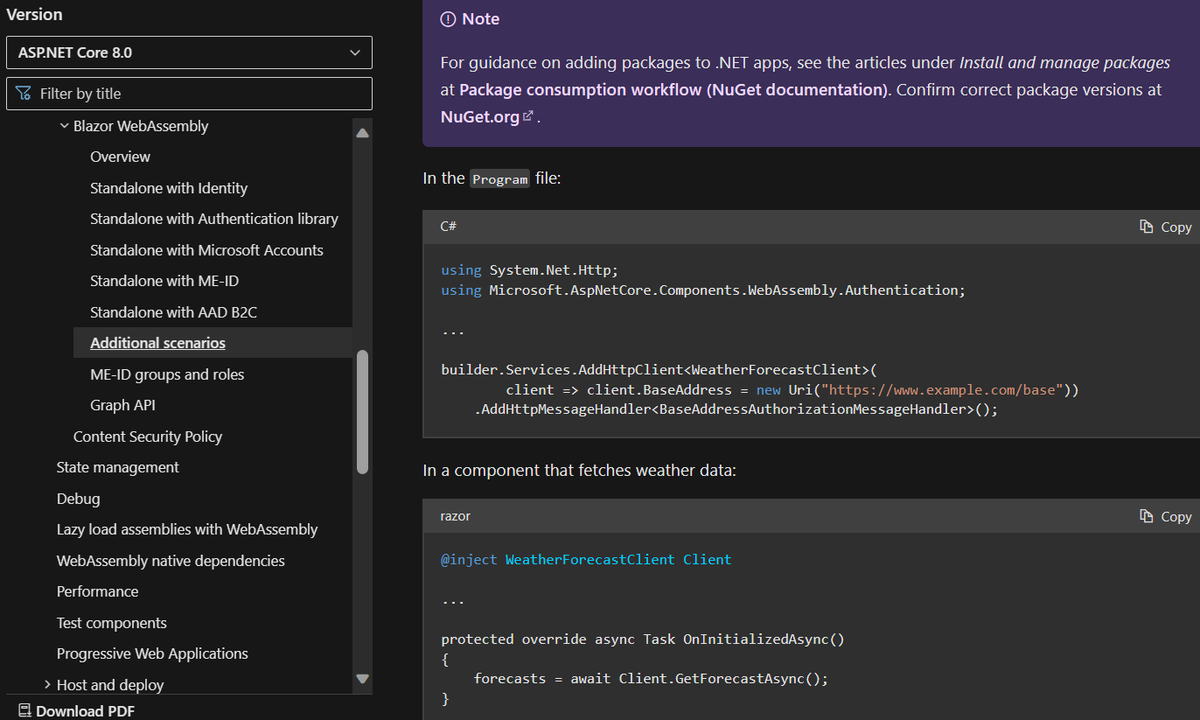Open Standalone with AAD B2C
Viewport: 1200px width, 720px height.
point(173,312)
